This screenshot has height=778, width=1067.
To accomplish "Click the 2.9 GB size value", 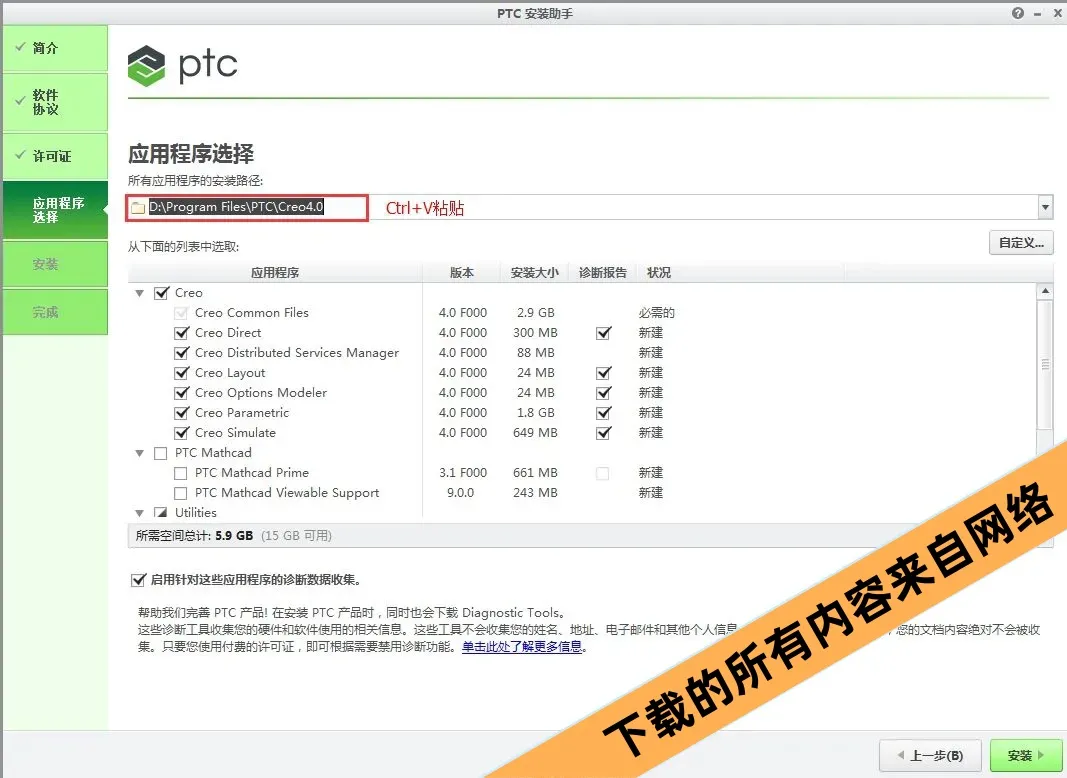I will point(536,313).
